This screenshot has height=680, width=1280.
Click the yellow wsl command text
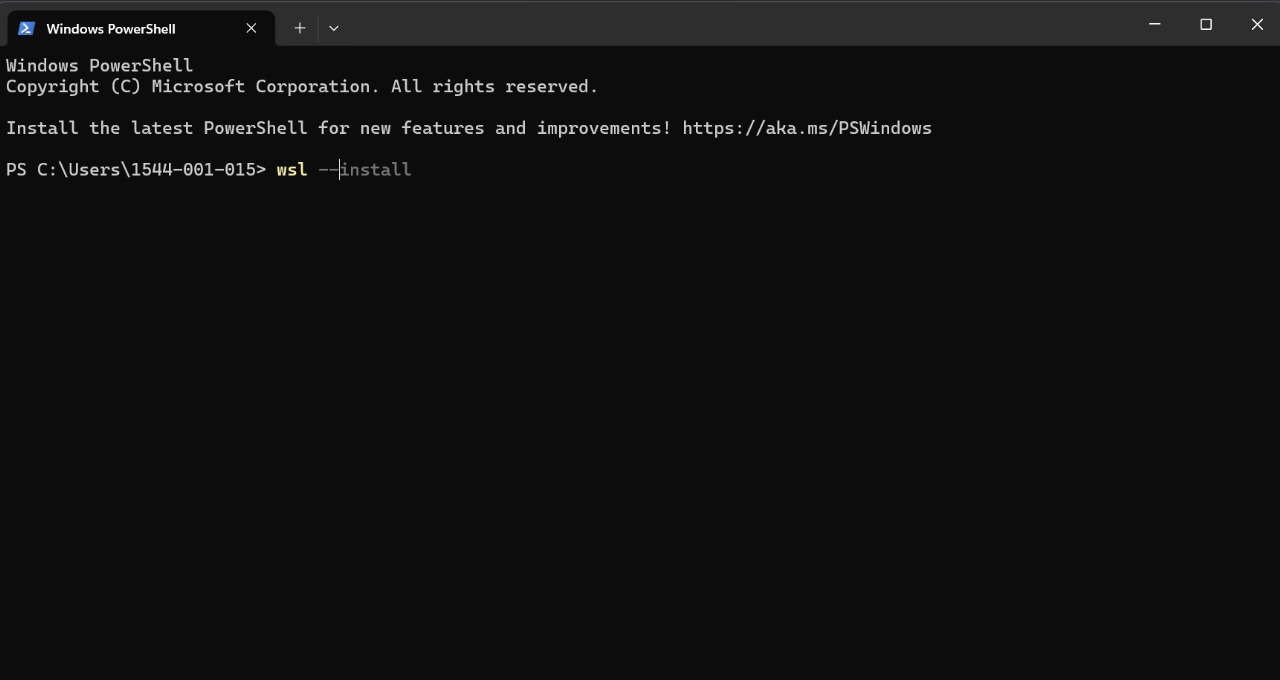292,169
